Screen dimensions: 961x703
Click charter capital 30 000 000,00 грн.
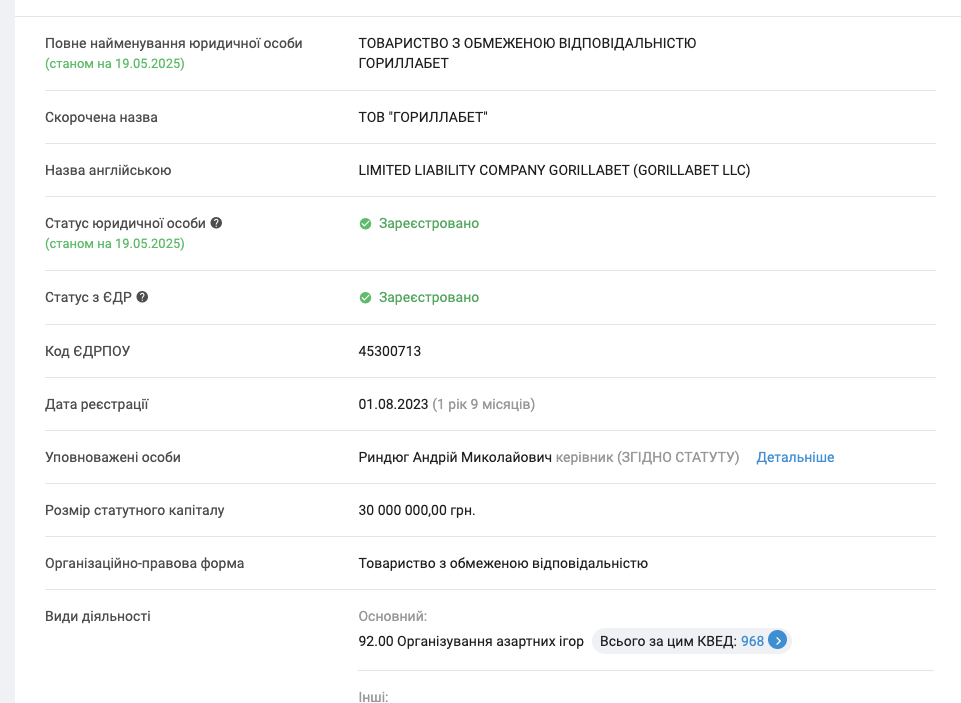pyautogui.click(x=417, y=511)
